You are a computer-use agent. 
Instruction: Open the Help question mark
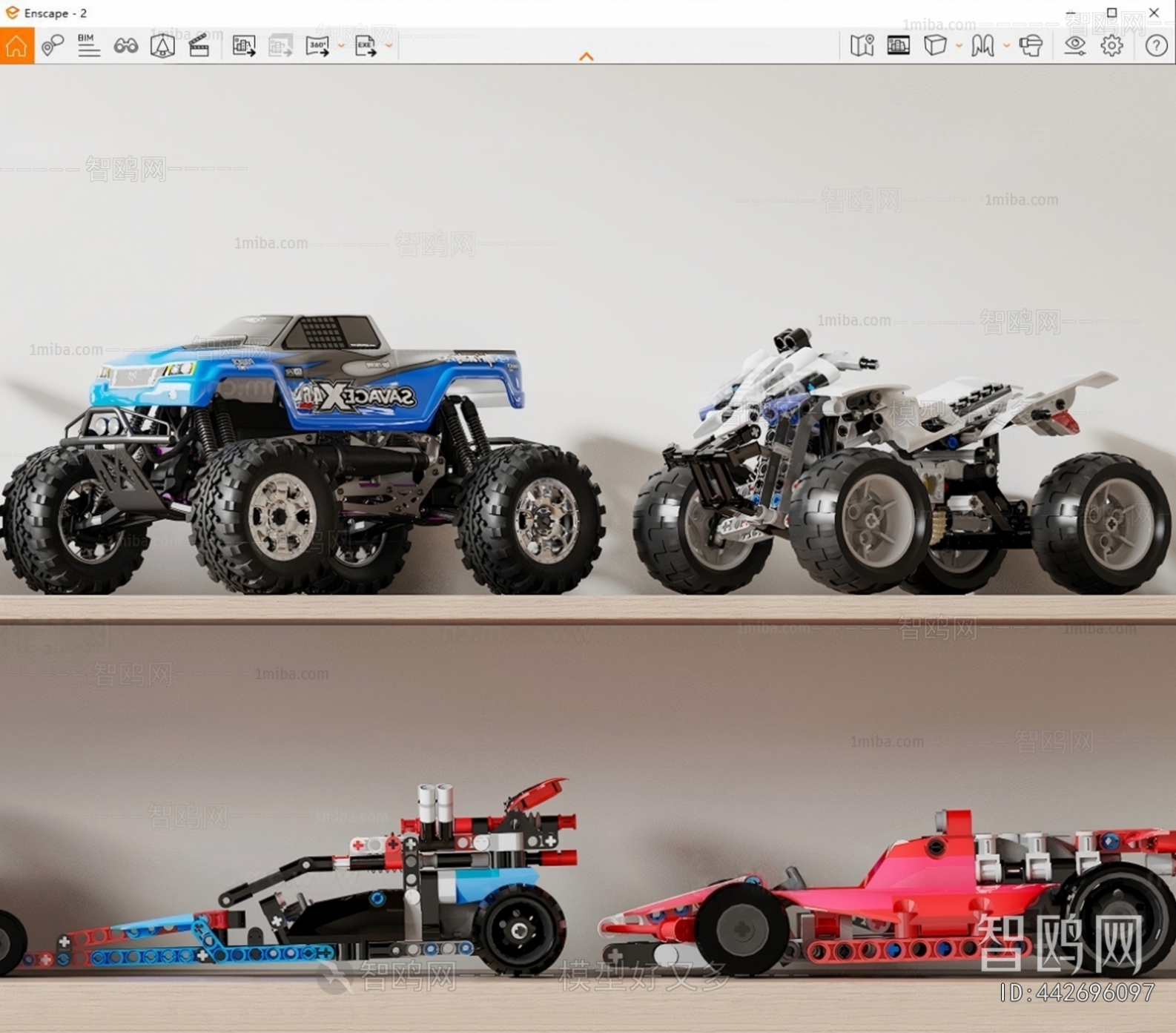[1156, 46]
